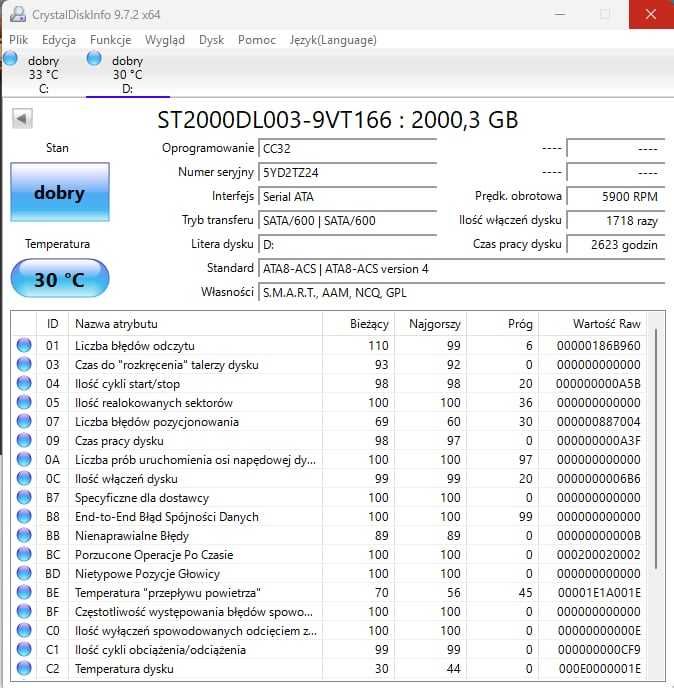Click status orb for attribute BC
Viewport: 674px width, 688px height.
[x=24, y=555]
